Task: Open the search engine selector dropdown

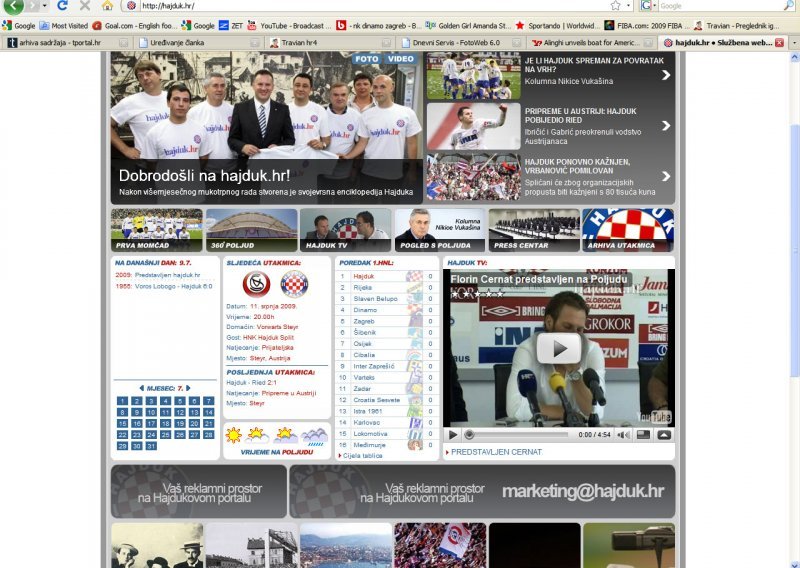Action: [x=649, y=6]
